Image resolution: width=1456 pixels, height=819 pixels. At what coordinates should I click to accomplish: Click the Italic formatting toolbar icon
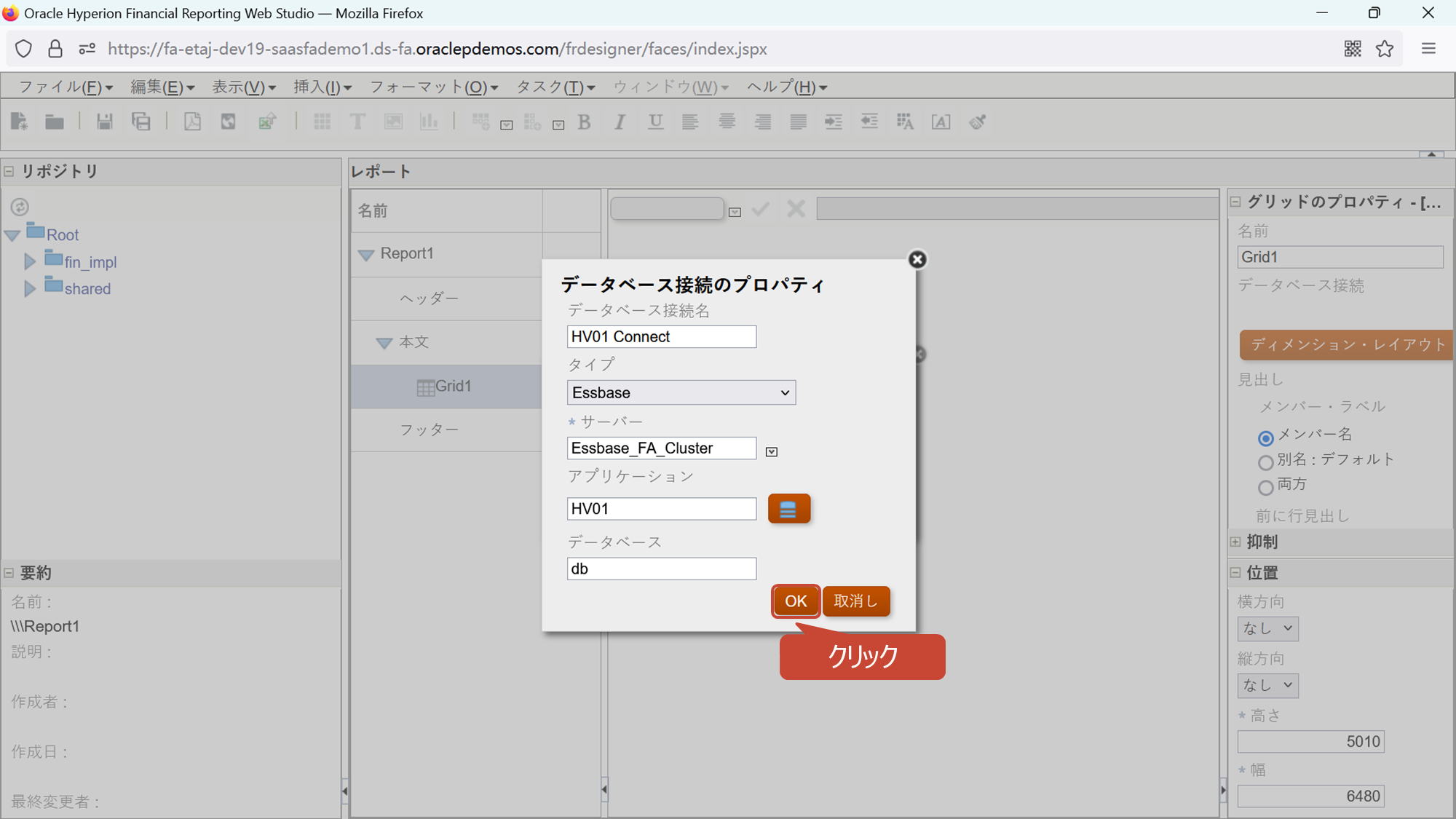(620, 122)
